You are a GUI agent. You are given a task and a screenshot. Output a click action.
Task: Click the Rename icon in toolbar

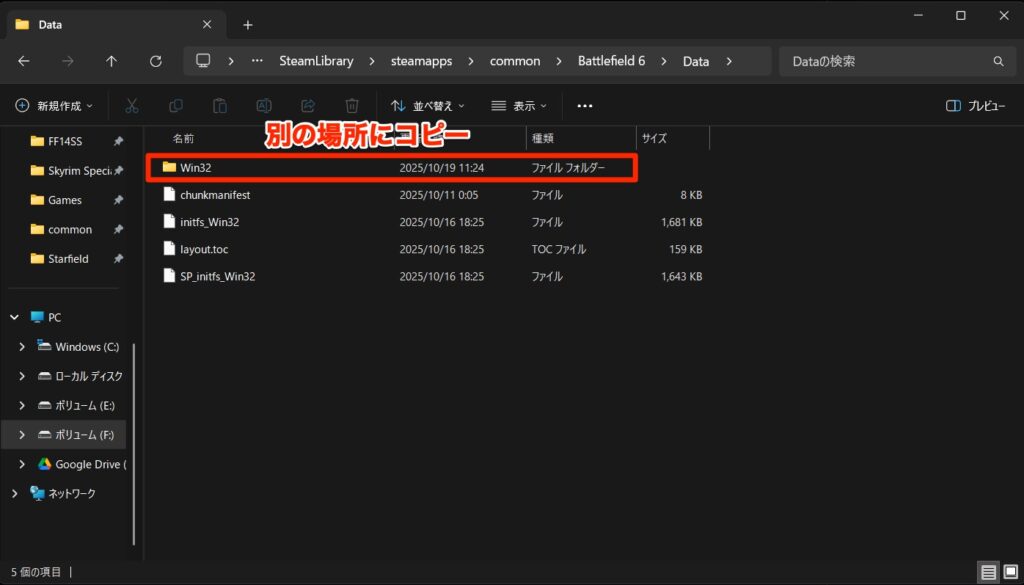click(264, 105)
